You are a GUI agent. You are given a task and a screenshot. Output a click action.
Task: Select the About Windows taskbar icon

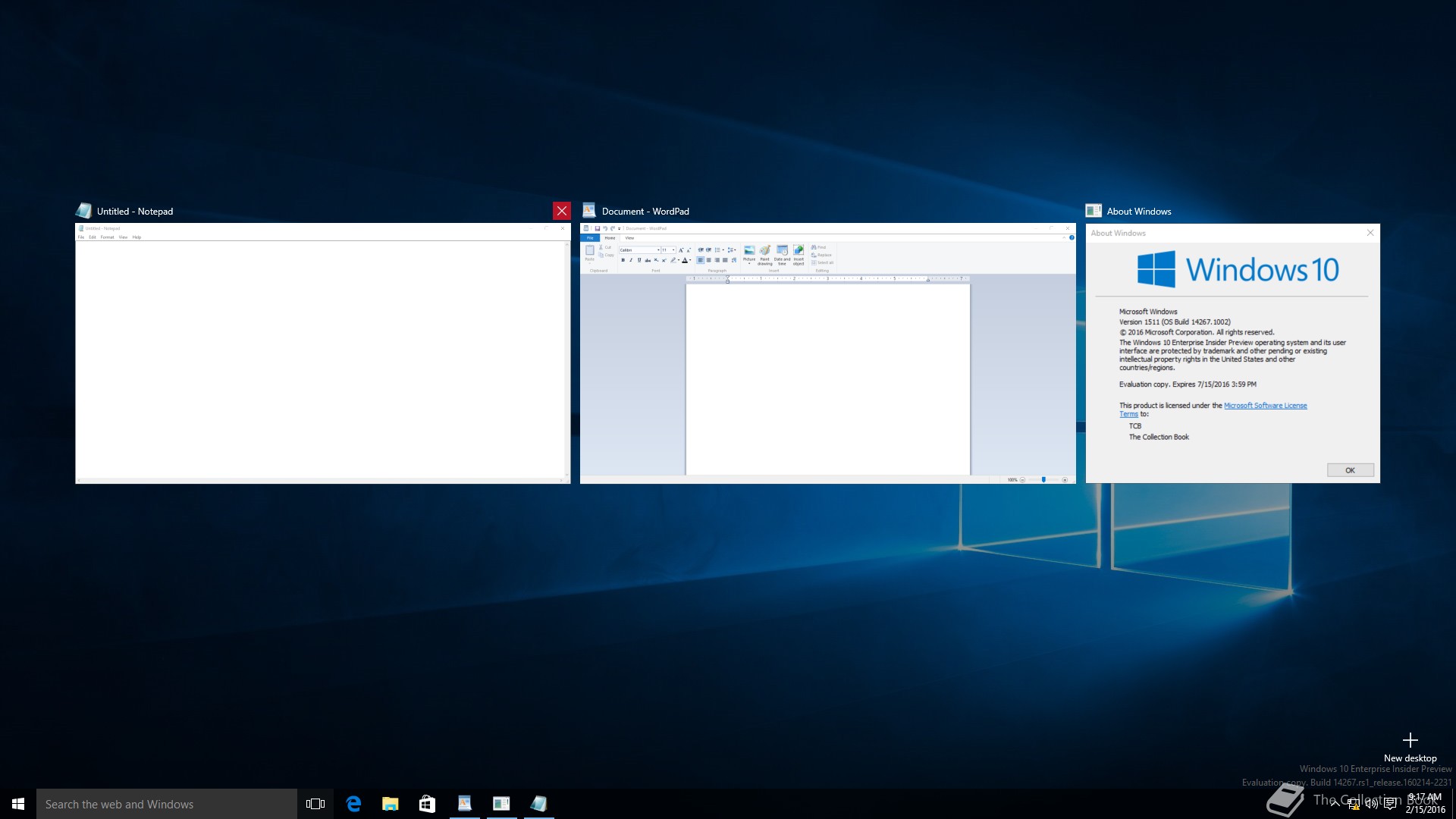tap(501, 804)
